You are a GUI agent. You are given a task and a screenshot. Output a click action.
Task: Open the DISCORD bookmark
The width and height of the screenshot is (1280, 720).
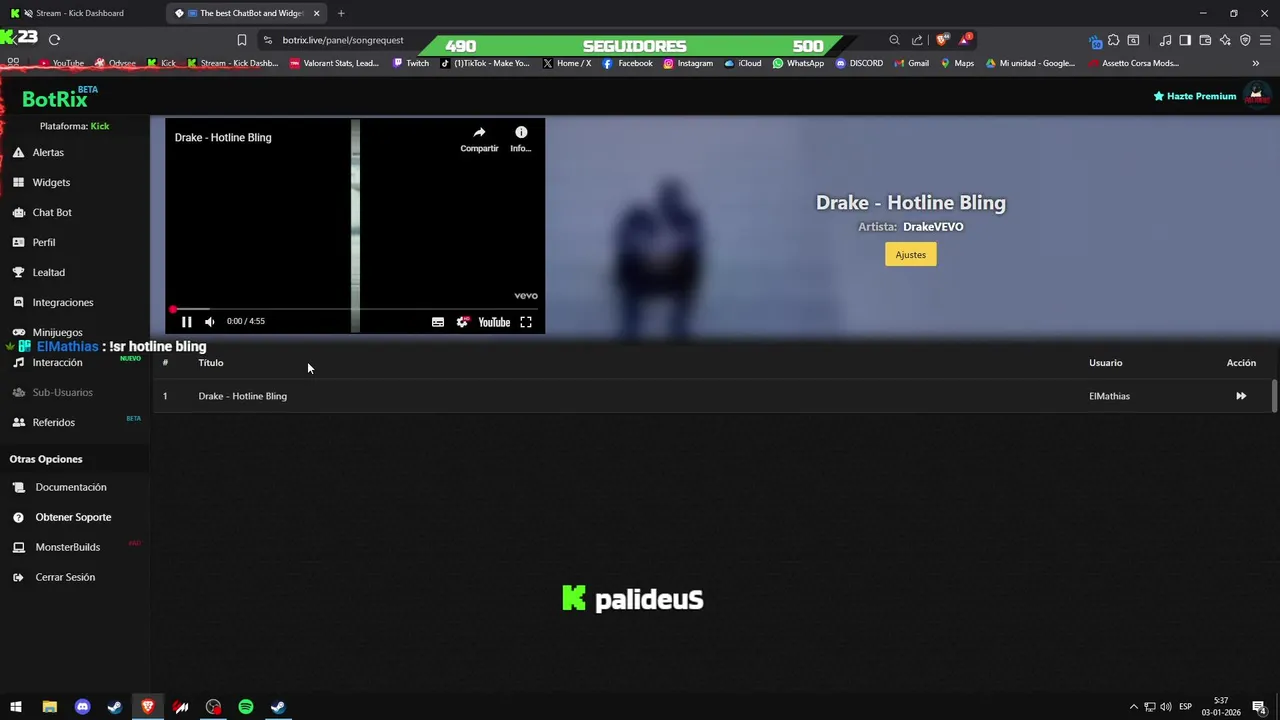tap(859, 63)
